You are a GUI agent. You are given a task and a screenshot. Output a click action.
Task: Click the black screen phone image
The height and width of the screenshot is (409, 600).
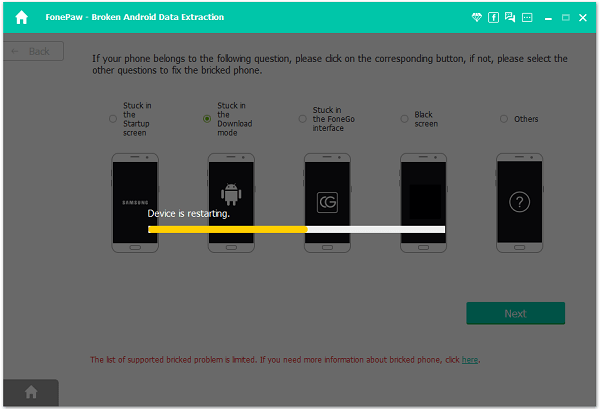click(x=423, y=203)
